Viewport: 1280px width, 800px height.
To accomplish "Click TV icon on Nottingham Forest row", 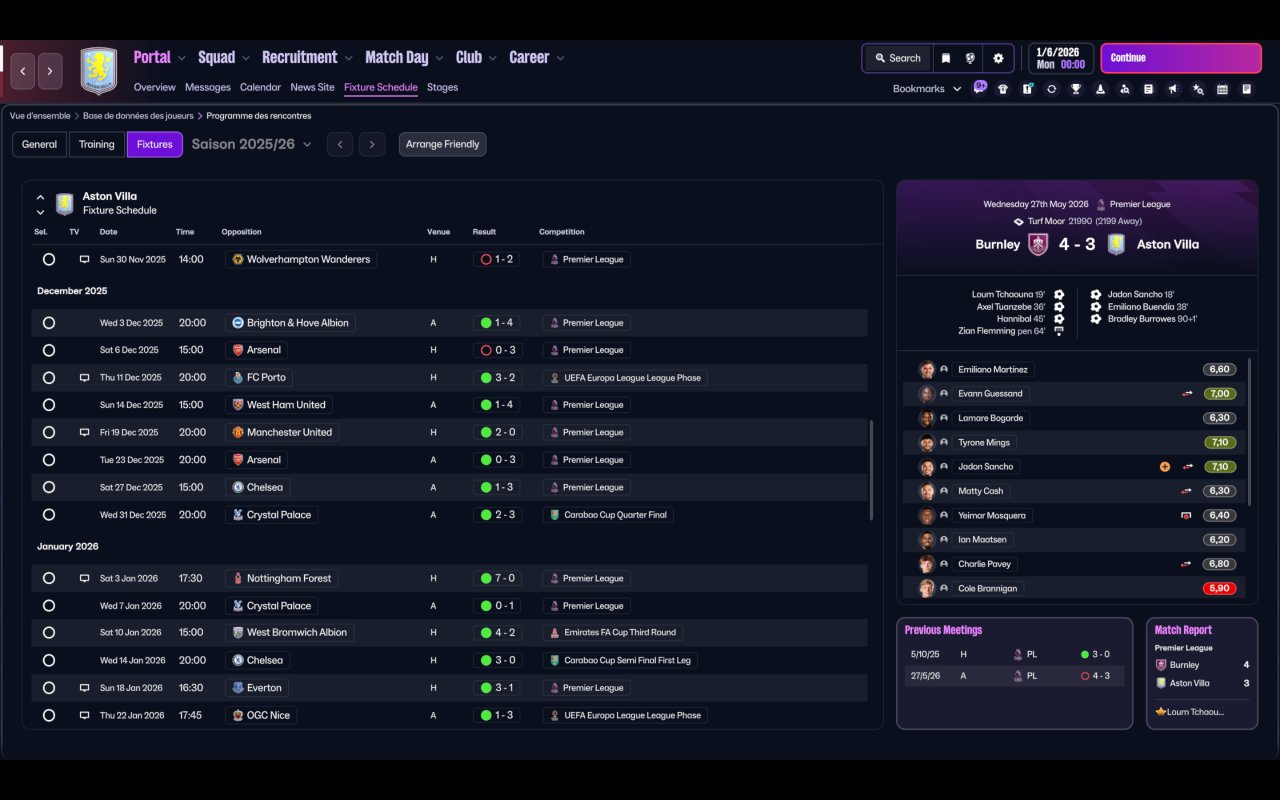I will click(84, 578).
